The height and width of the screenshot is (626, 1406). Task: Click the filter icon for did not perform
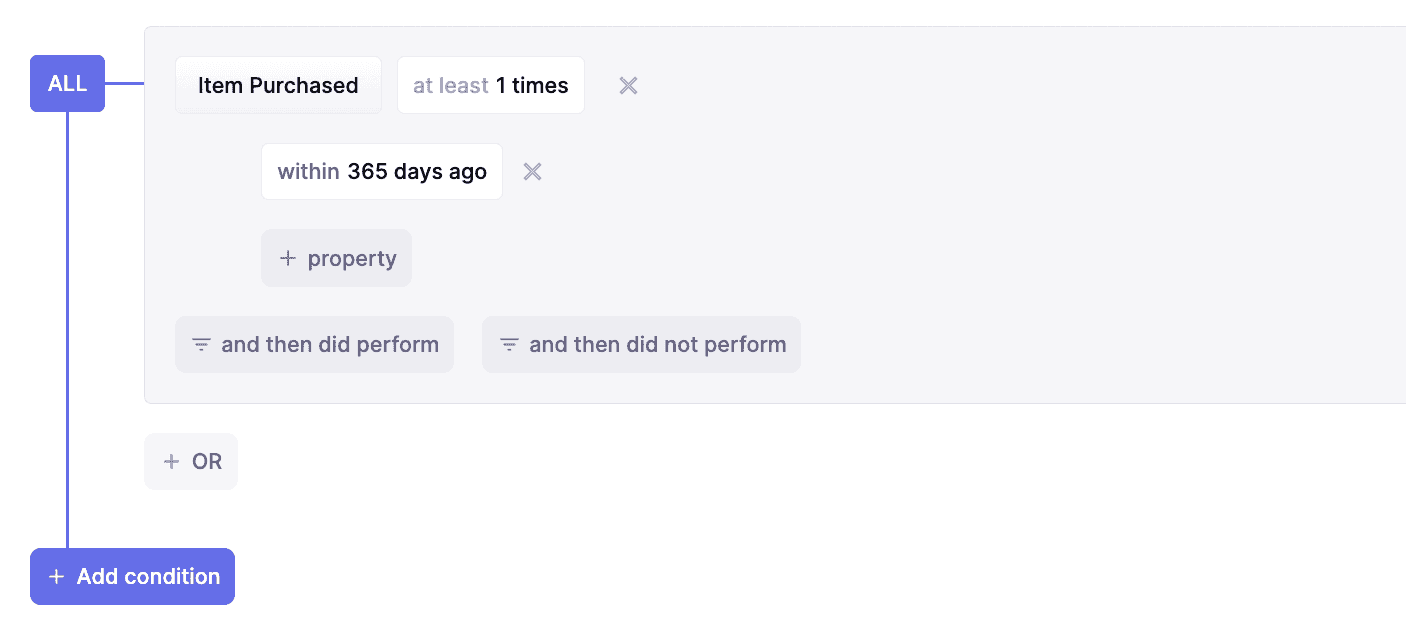(x=509, y=345)
